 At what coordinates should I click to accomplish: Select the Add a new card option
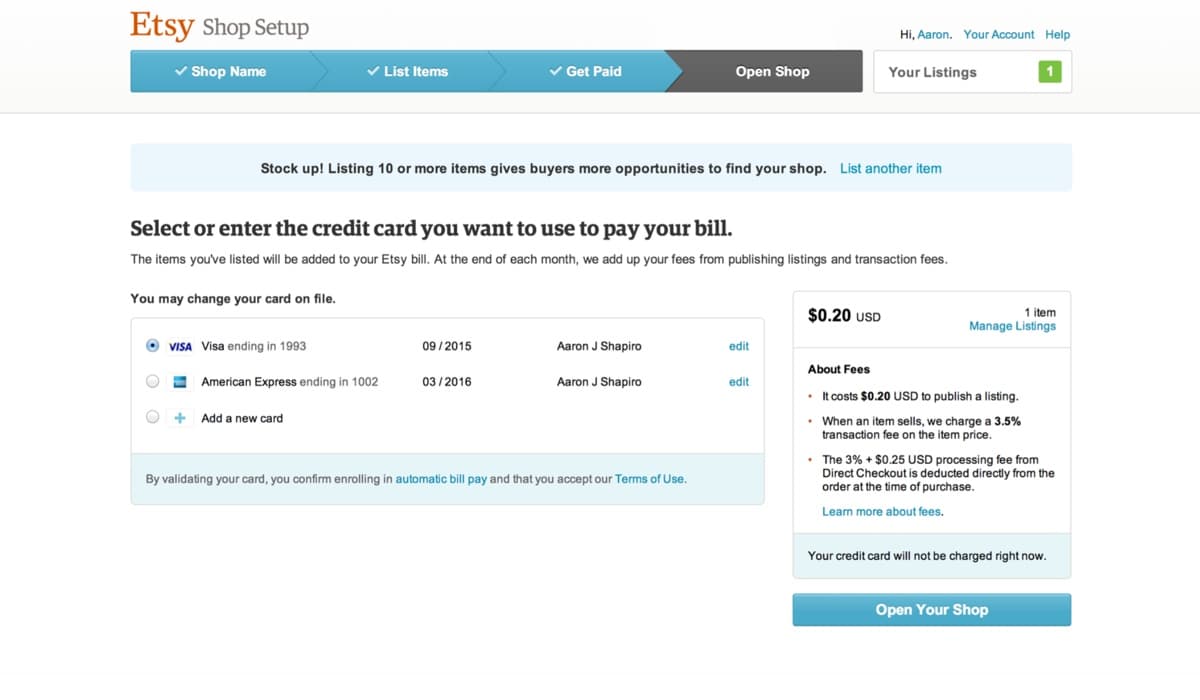tap(152, 417)
